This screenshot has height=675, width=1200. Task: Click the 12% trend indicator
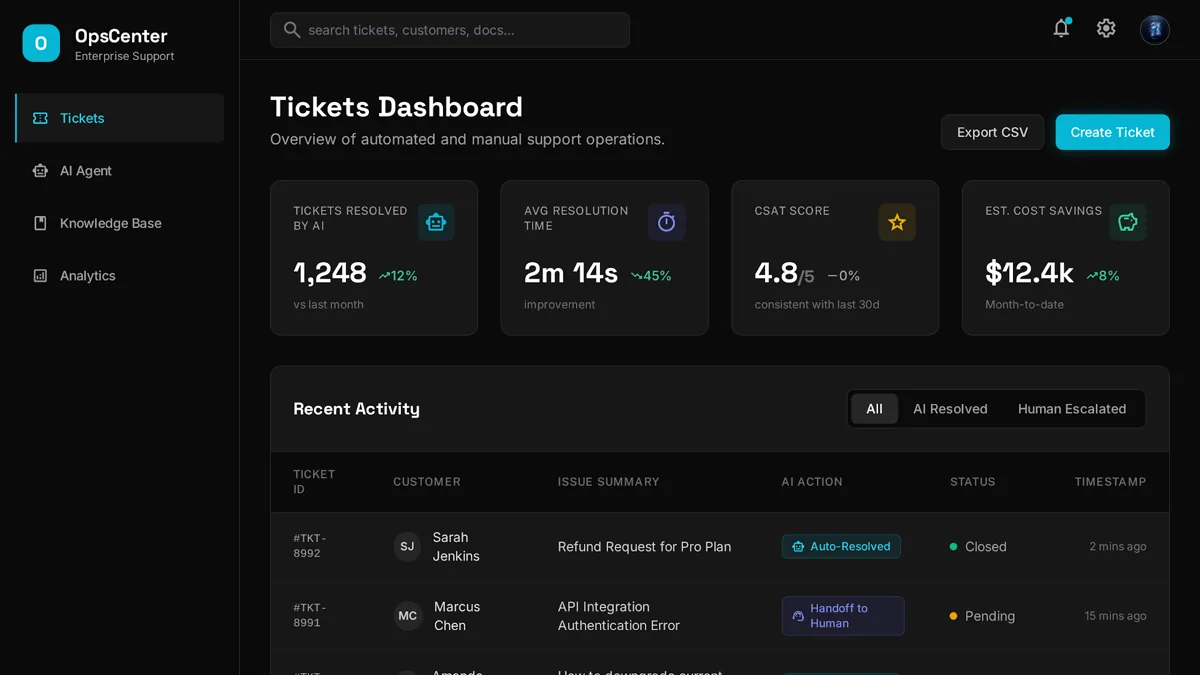pyautogui.click(x=398, y=276)
